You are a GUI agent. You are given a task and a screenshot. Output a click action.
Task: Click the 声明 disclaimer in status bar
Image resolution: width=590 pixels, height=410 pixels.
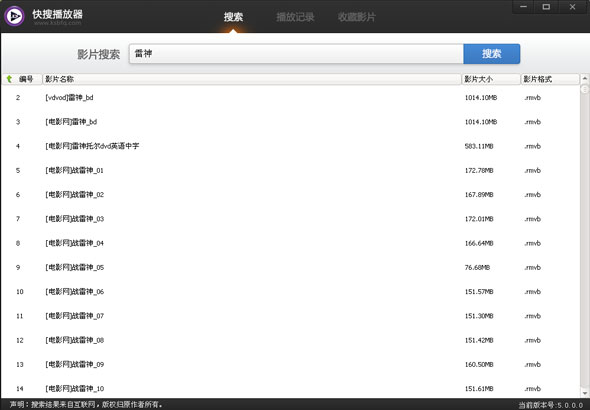(86, 405)
